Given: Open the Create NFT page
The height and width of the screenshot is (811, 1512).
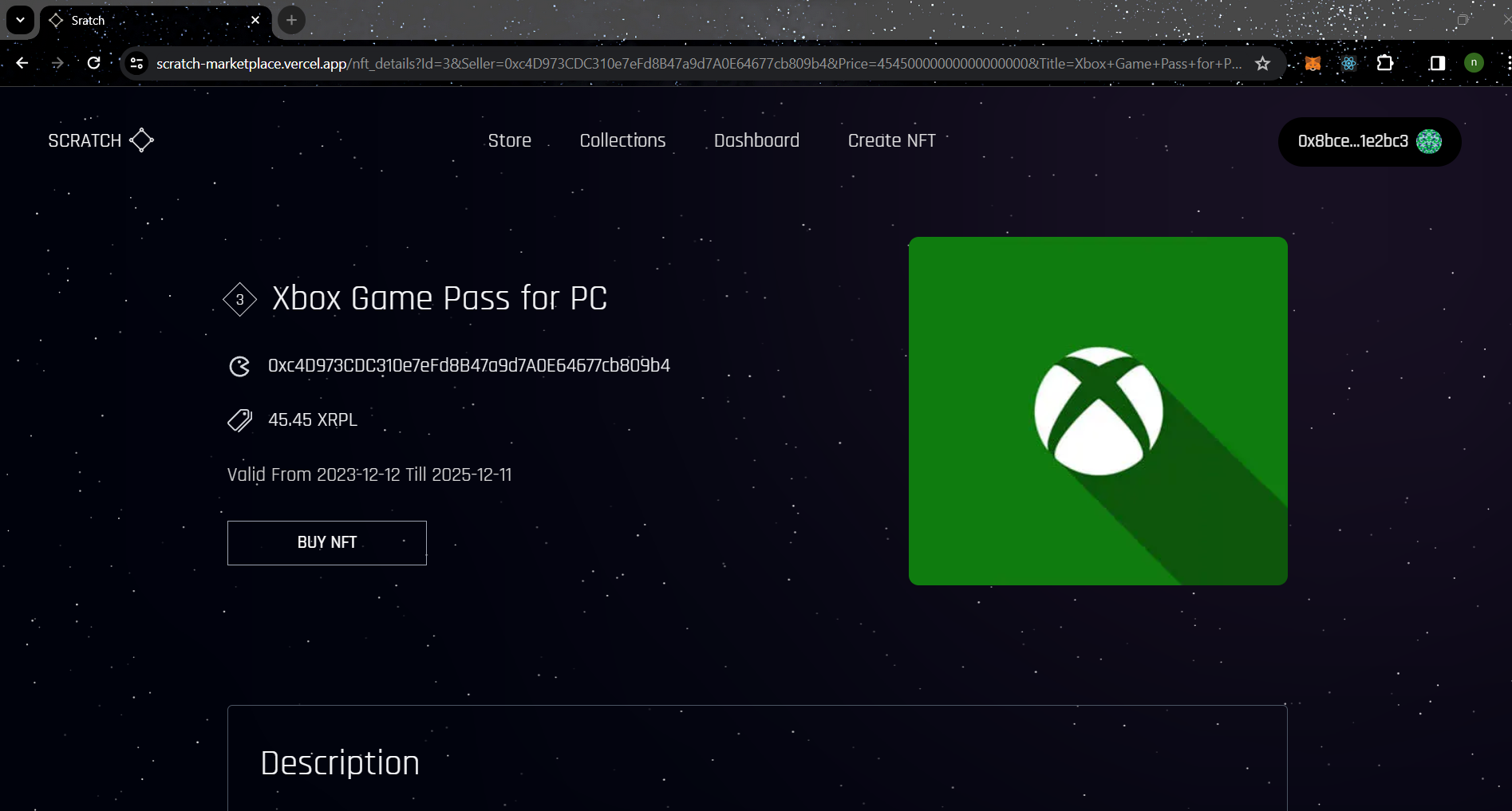Looking at the screenshot, I should [891, 140].
